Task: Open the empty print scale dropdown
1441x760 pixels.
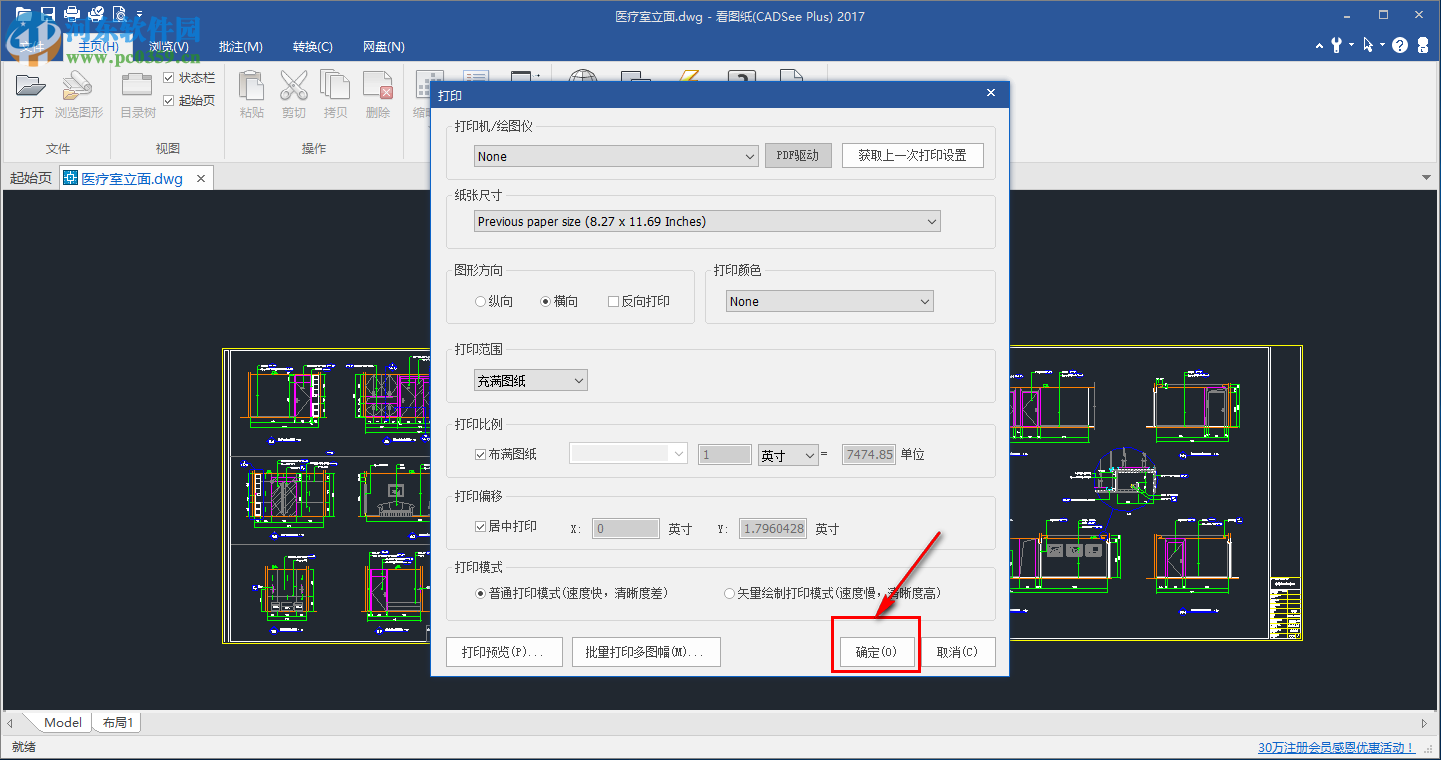Action: 628,454
